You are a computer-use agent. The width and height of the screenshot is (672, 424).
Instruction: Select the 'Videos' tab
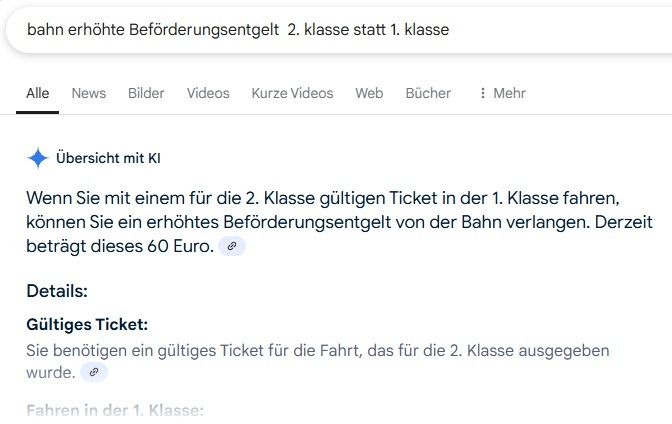pyautogui.click(x=208, y=93)
